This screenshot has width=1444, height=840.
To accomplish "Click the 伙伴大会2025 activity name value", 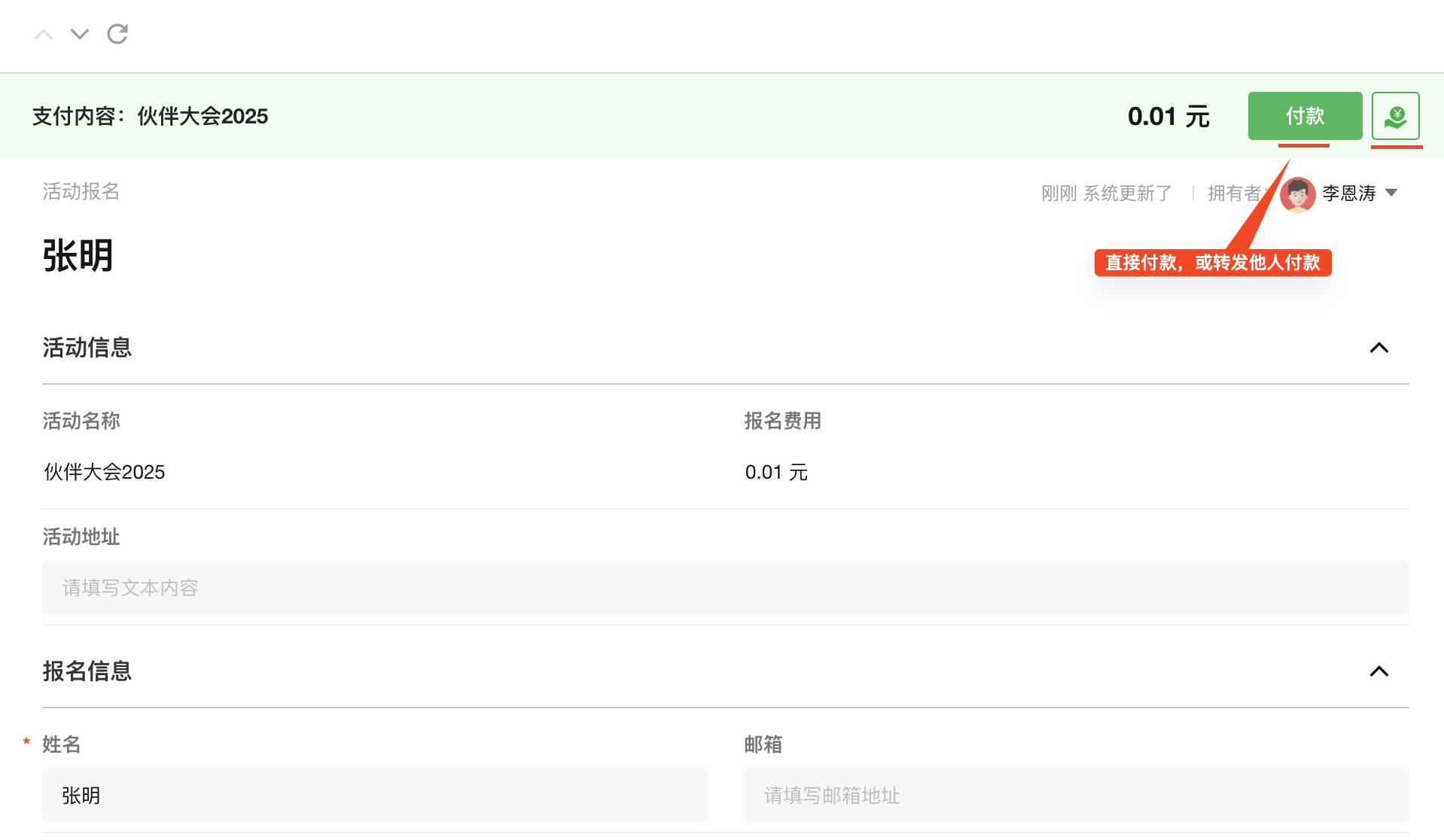I will tap(104, 472).
